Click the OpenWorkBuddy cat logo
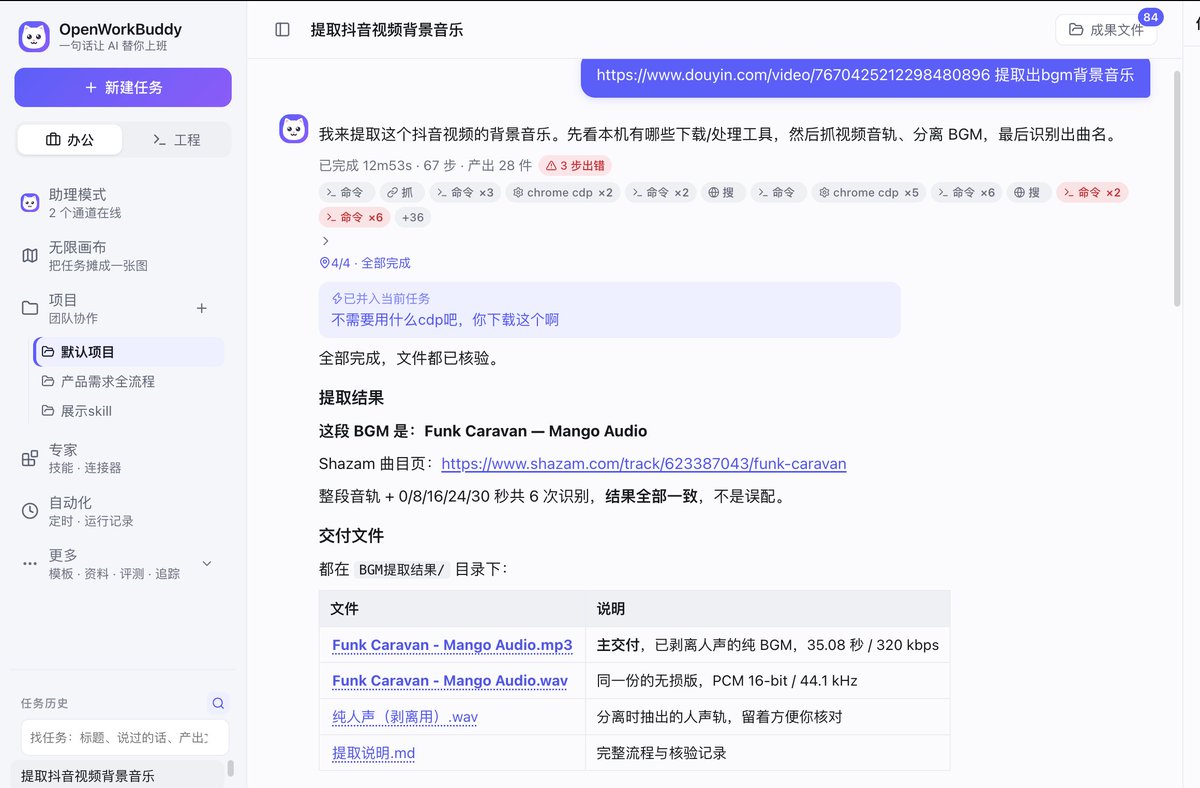The height and width of the screenshot is (788, 1200). [x=34, y=36]
